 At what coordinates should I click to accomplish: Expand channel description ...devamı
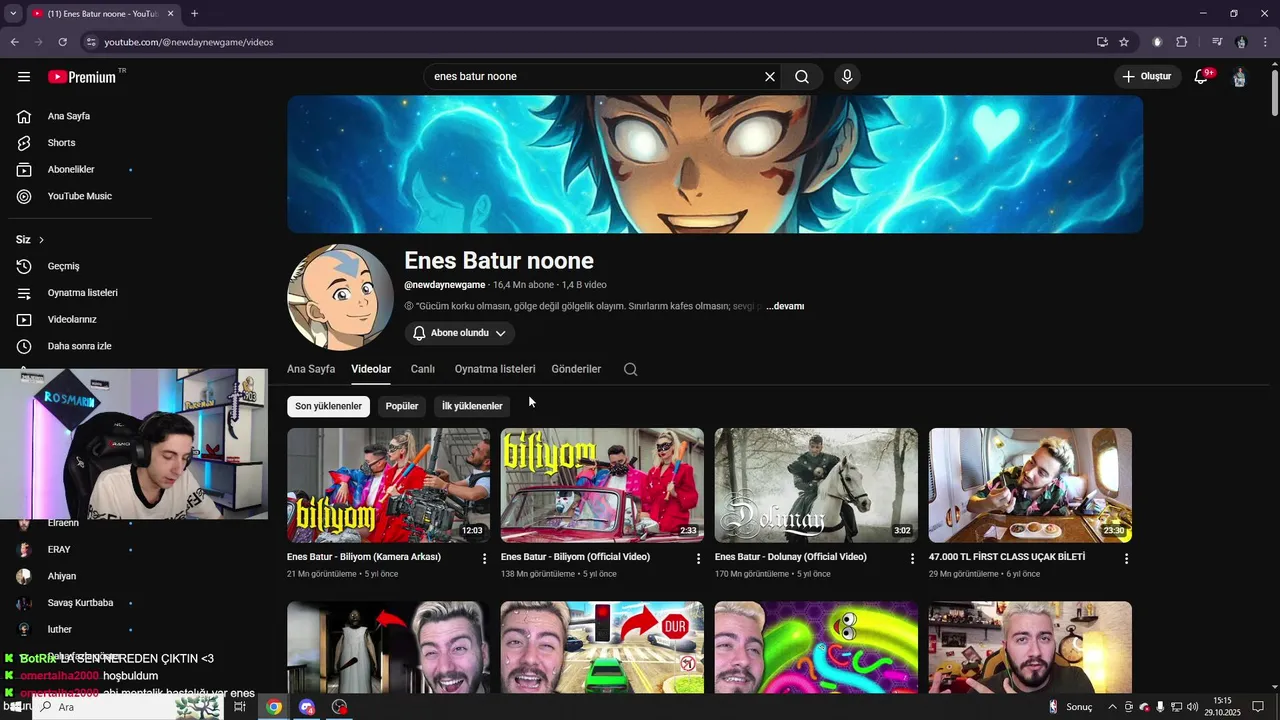tap(785, 306)
